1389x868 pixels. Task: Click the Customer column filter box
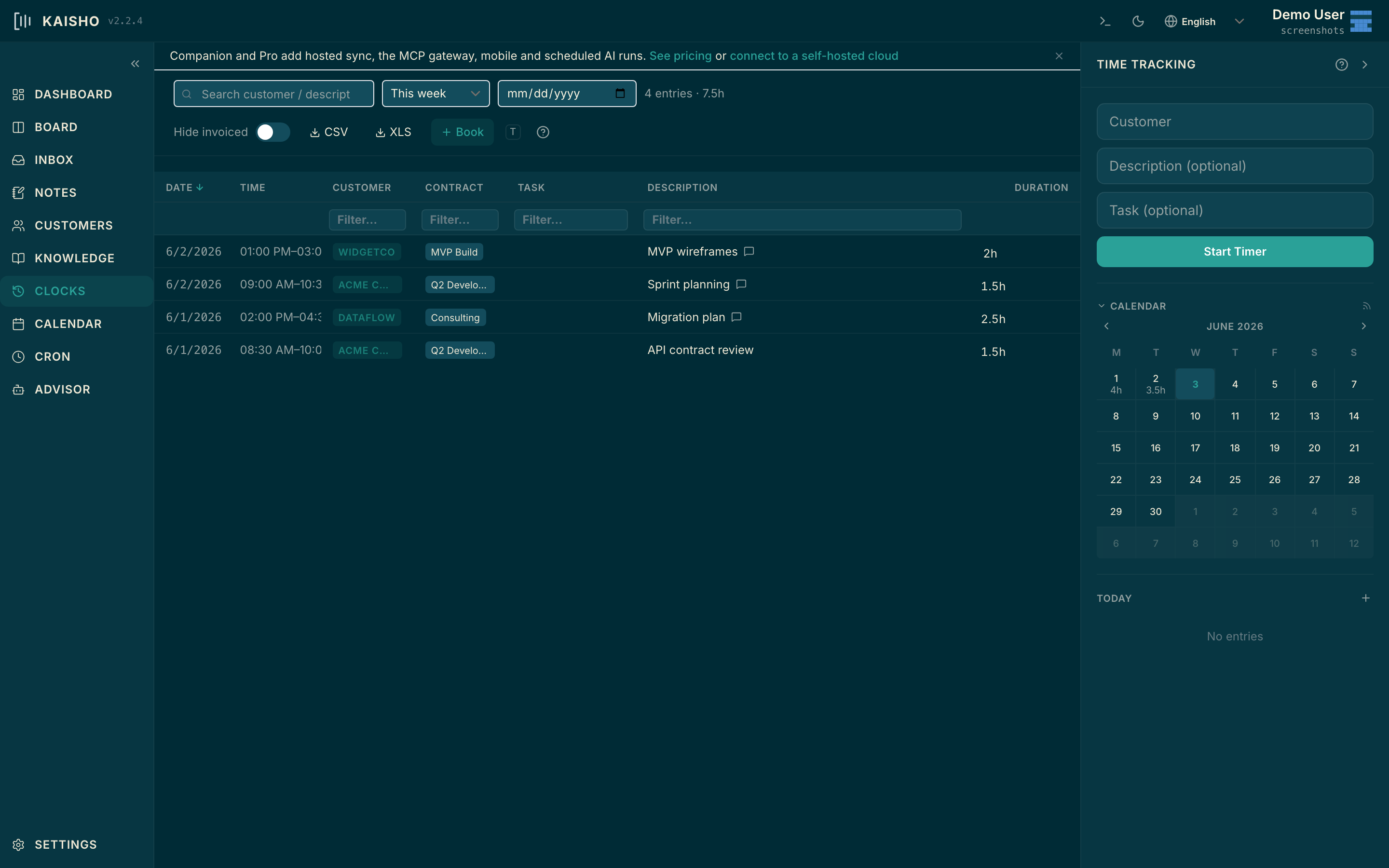(x=368, y=220)
